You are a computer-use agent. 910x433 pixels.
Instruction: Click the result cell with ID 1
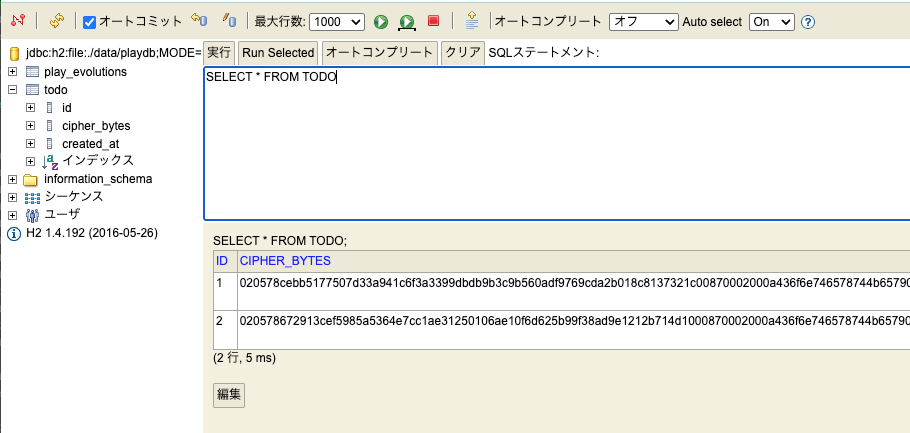[x=225, y=291]
